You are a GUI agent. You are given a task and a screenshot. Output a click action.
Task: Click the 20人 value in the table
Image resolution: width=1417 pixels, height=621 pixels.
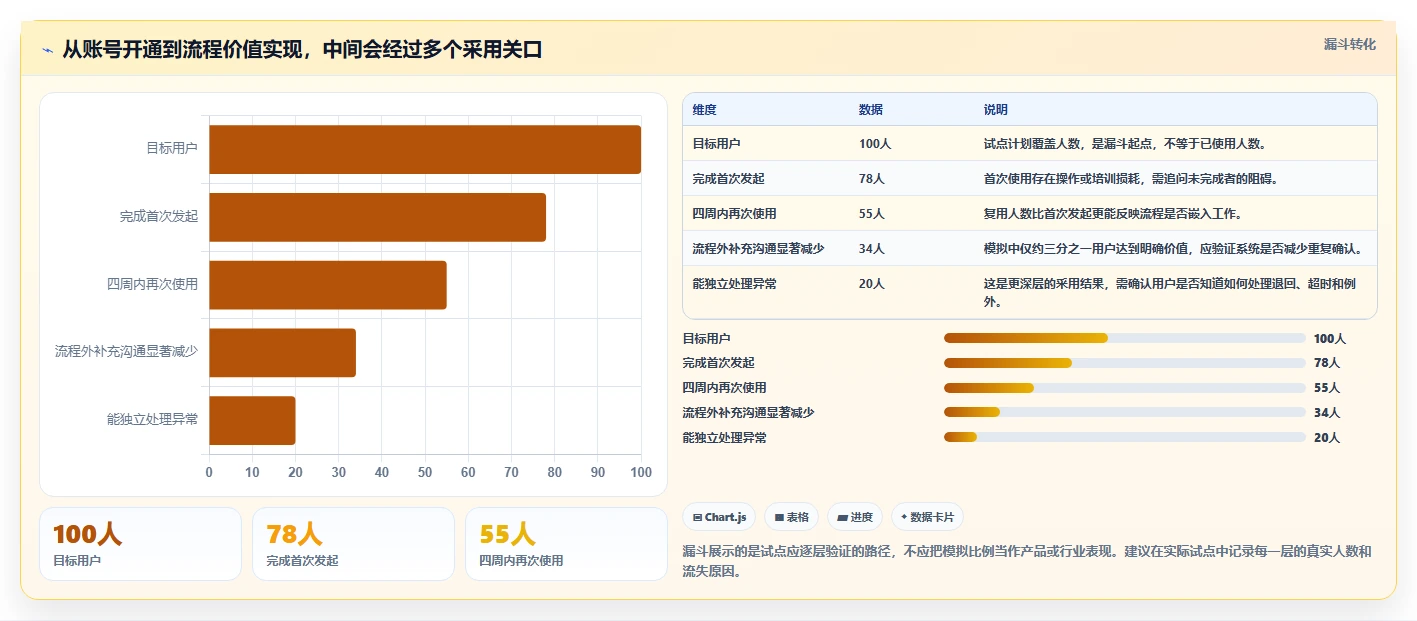(x=872, y=284)
